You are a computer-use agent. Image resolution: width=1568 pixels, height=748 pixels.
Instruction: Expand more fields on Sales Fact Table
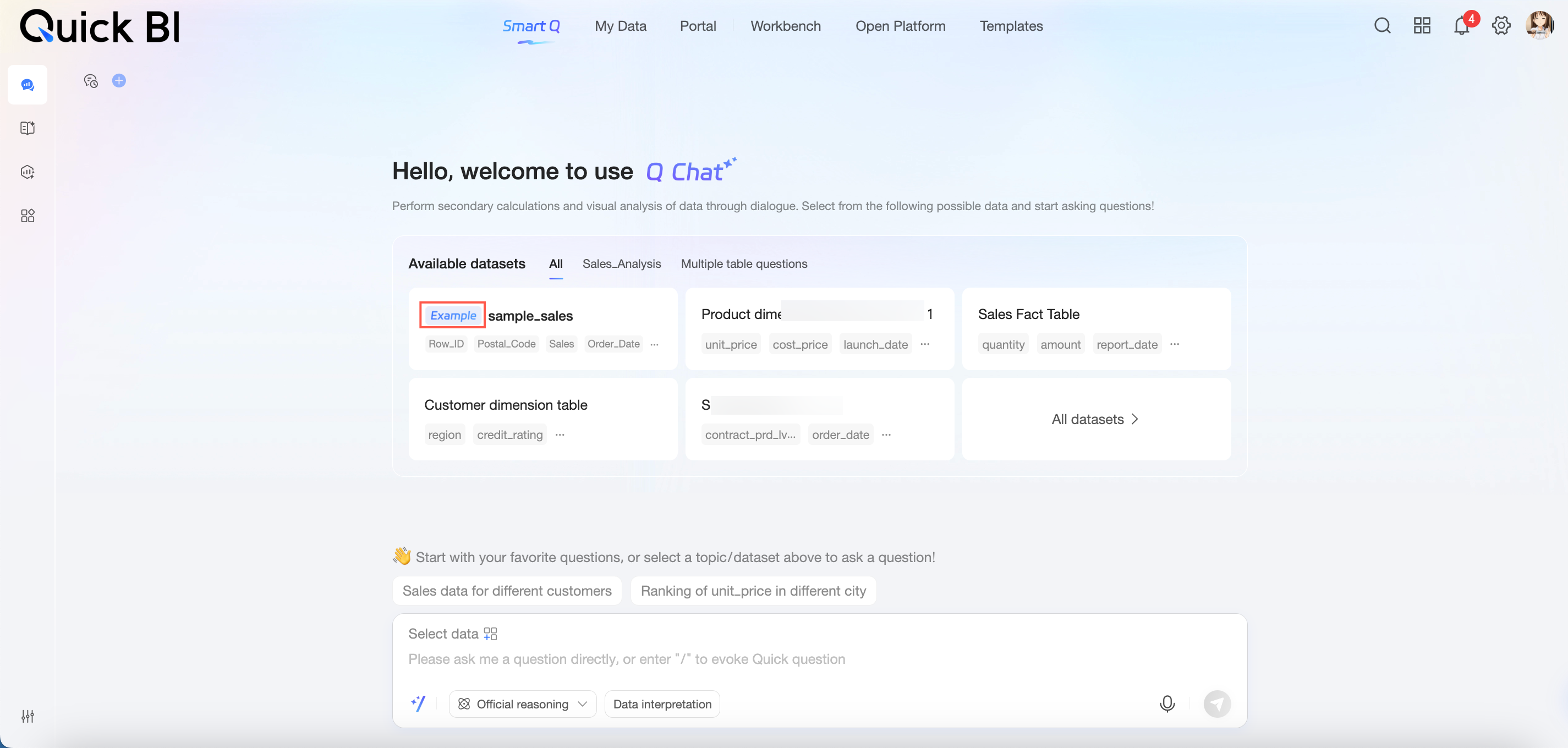tap(1175, 344)
